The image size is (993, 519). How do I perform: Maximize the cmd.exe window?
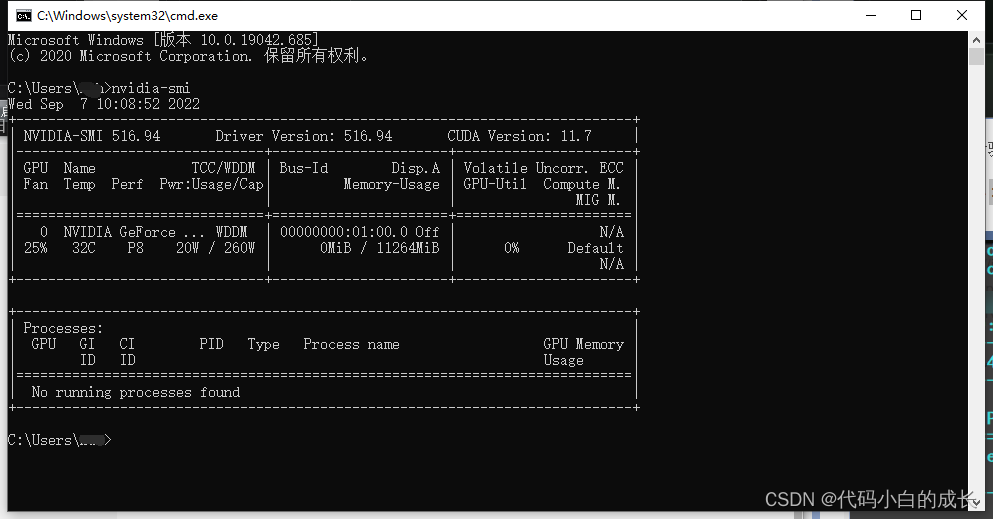[x=916, y=15]
